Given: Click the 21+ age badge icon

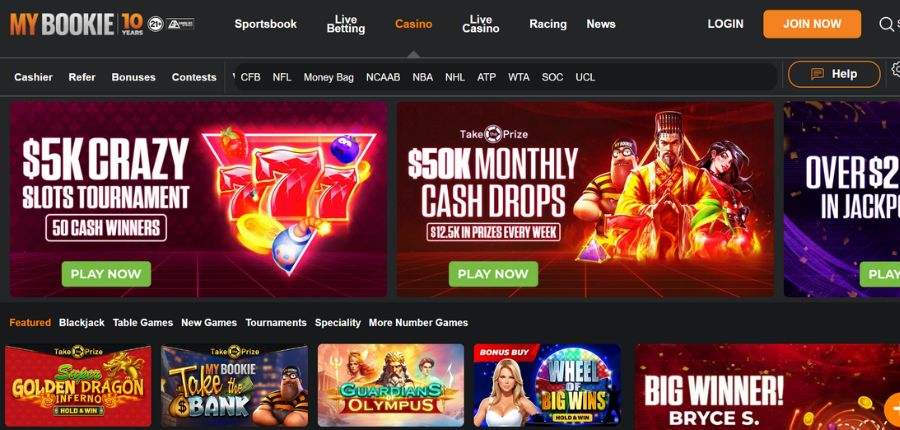Looking at the screenshot, I should [x=156, y=24].
